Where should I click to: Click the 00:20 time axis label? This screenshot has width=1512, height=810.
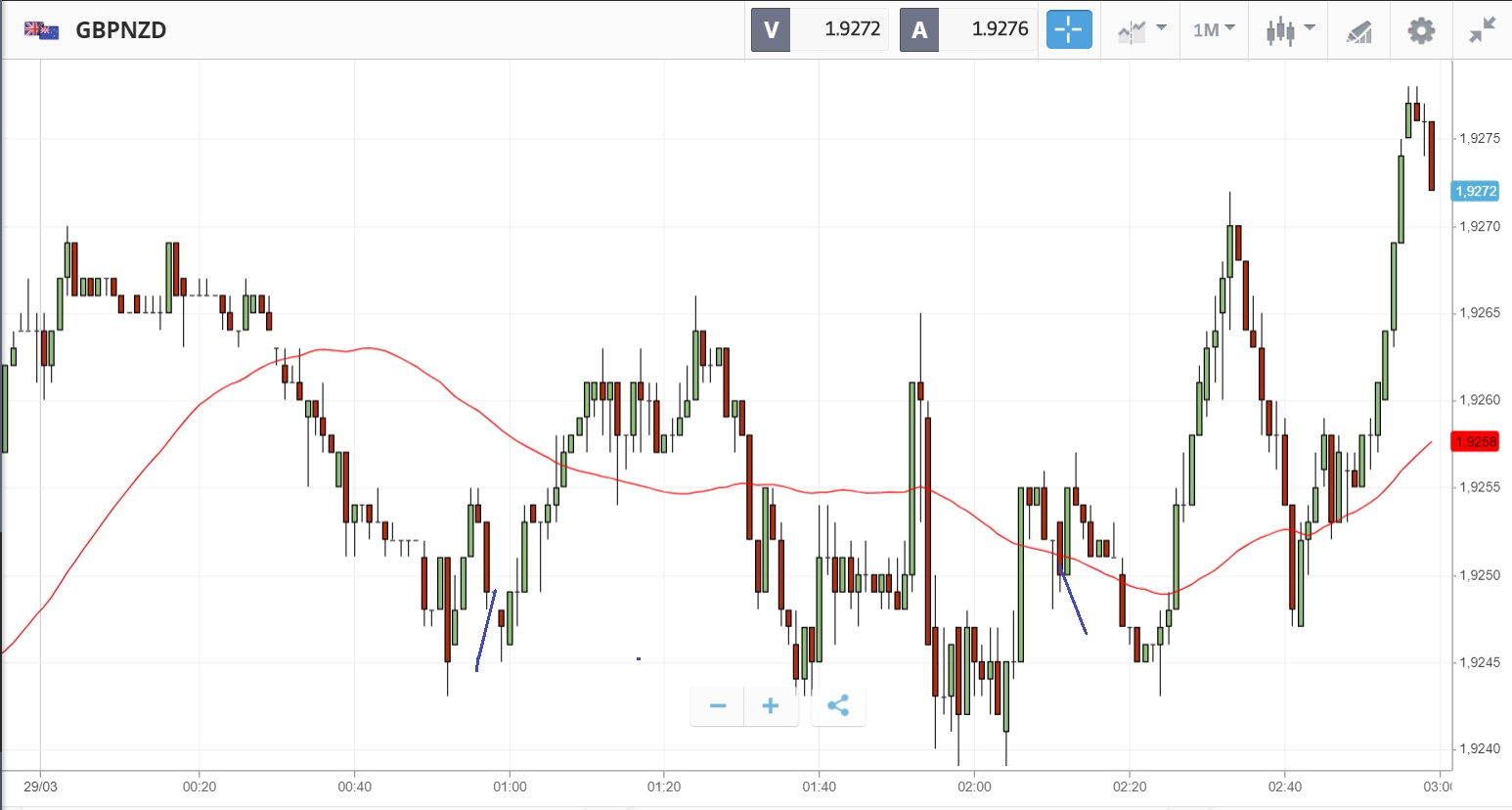tap(200, 787)
